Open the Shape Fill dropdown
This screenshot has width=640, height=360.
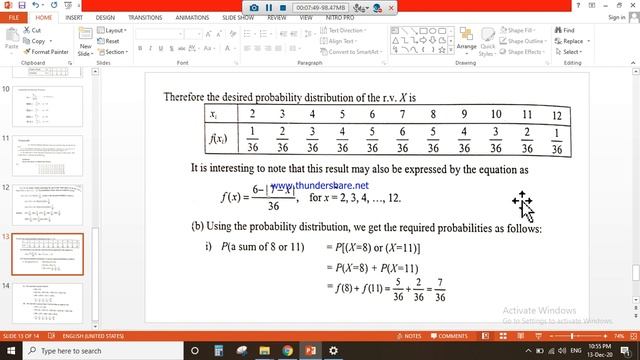coord(517,30)
